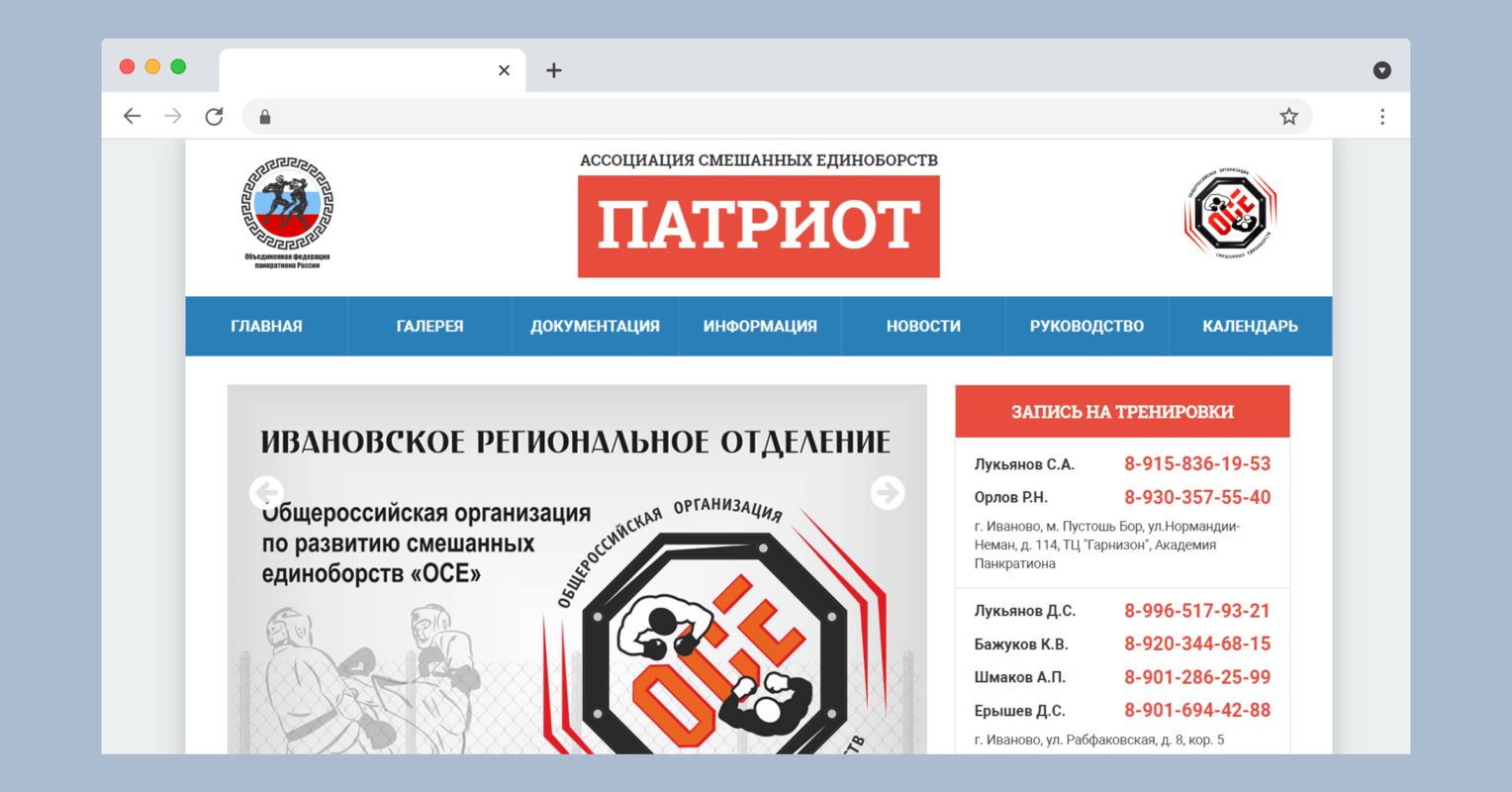The image size is (1512, 792).
Task: Open the ИНФОРМАЦИЯ menu item
Action: coord(760,326)
